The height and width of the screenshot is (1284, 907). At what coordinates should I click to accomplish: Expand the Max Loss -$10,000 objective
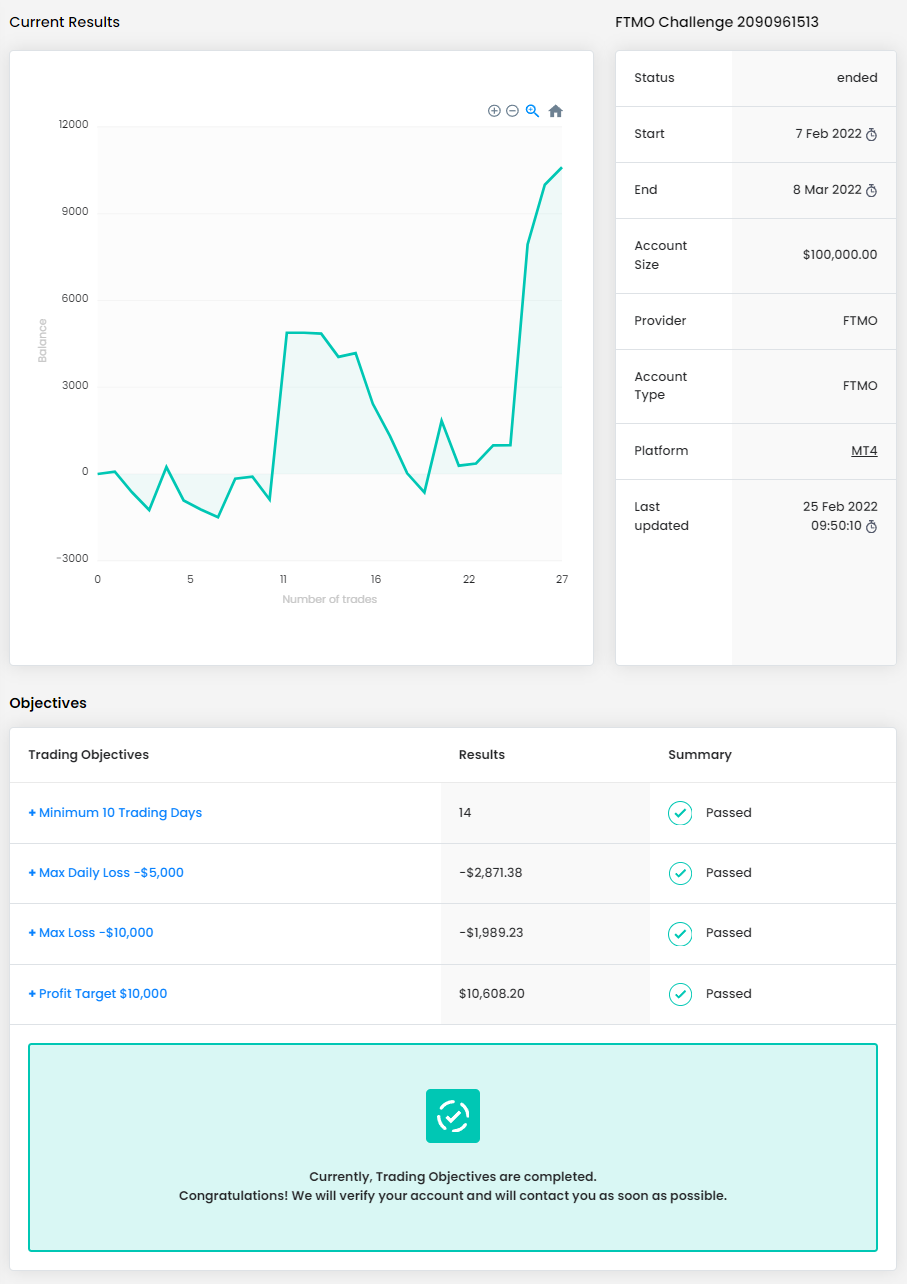click(x=91, y=933)
